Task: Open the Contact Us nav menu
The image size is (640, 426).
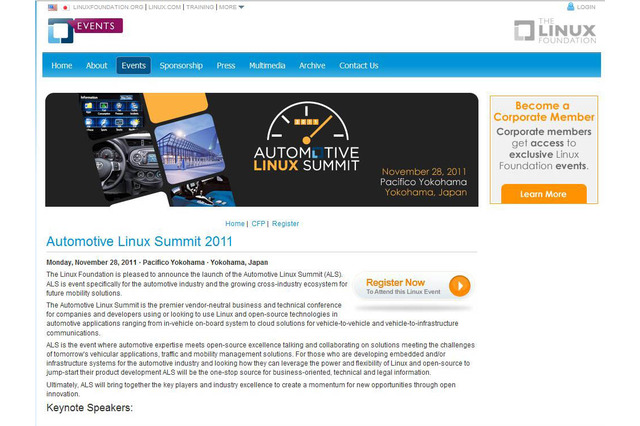Action: (x=358, y=65)
